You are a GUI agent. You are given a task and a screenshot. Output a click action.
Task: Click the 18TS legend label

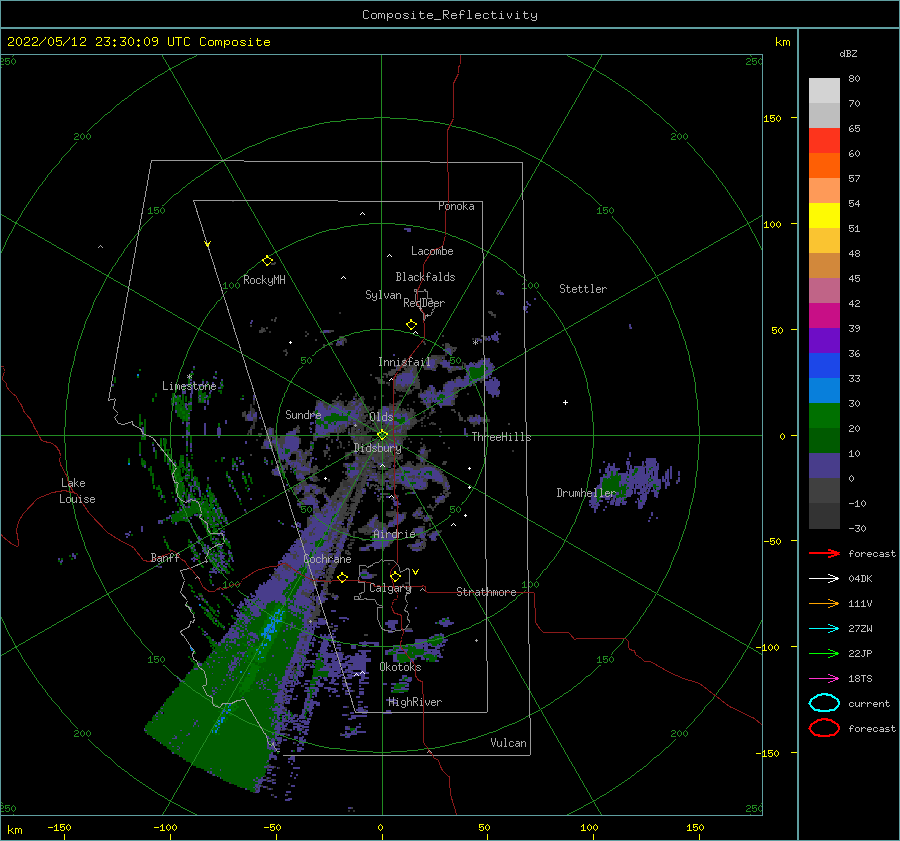(x=860, y=679)
